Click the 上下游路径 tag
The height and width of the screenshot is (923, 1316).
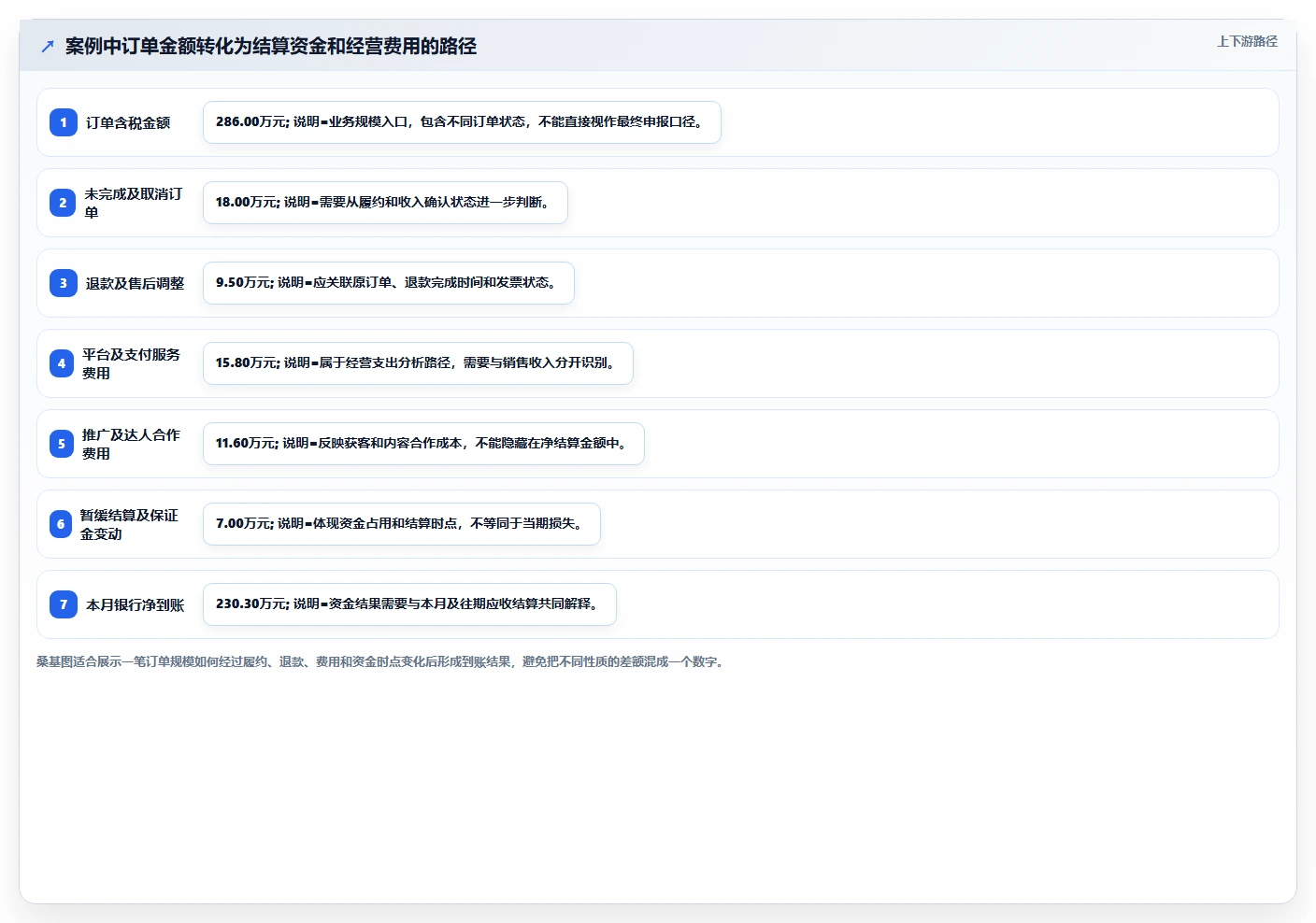pyautogui.click(x=1247, y=41)
